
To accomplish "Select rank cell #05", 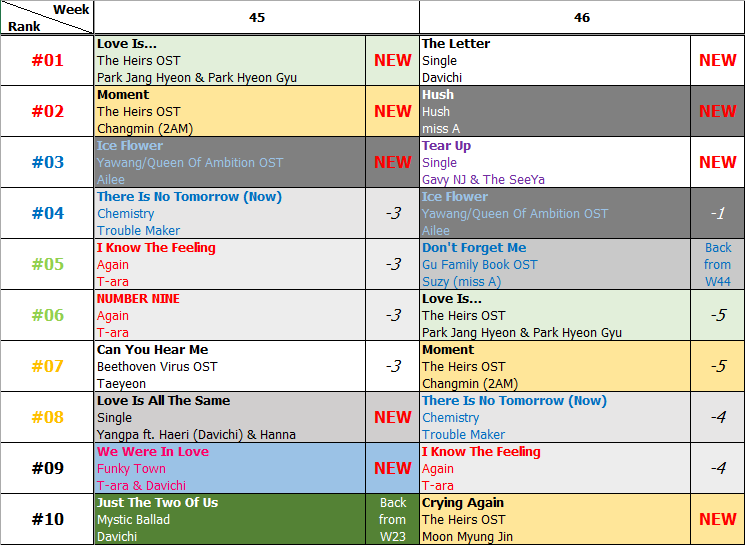I will coord(47,264).
